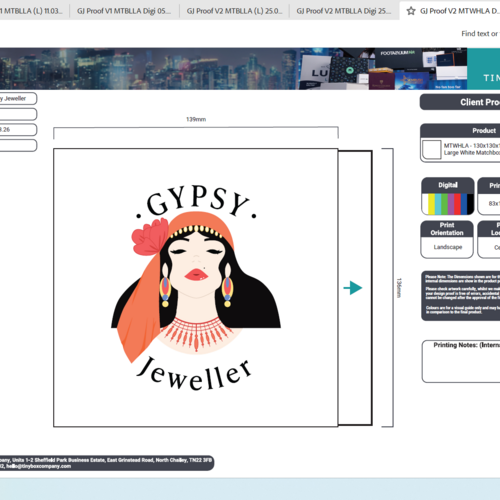Click the Printing Notes text box
The width and height of the screenshot is (500, 500).
pyautogui.click(x=461, y=361)
